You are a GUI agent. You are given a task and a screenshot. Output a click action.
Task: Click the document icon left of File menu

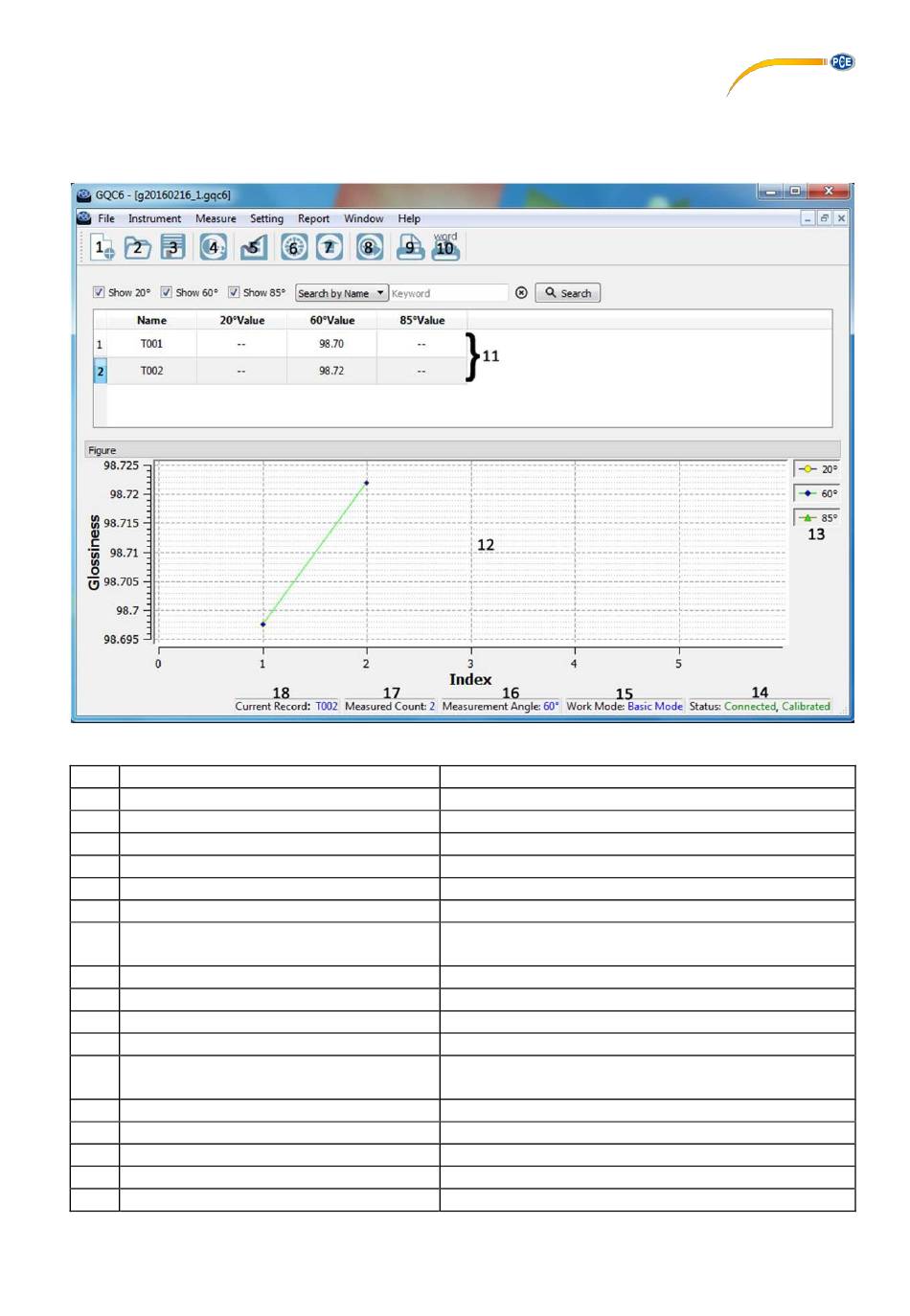click(84, 218)
